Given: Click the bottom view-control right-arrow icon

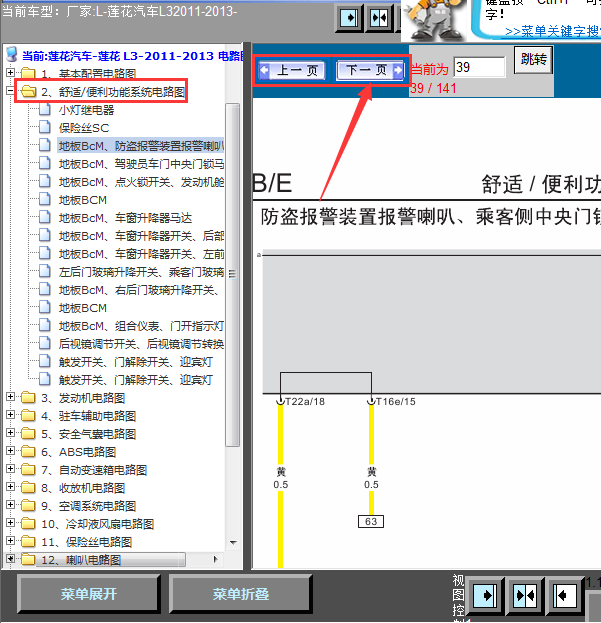Looking at the screenshot, I should pos(484,595).
